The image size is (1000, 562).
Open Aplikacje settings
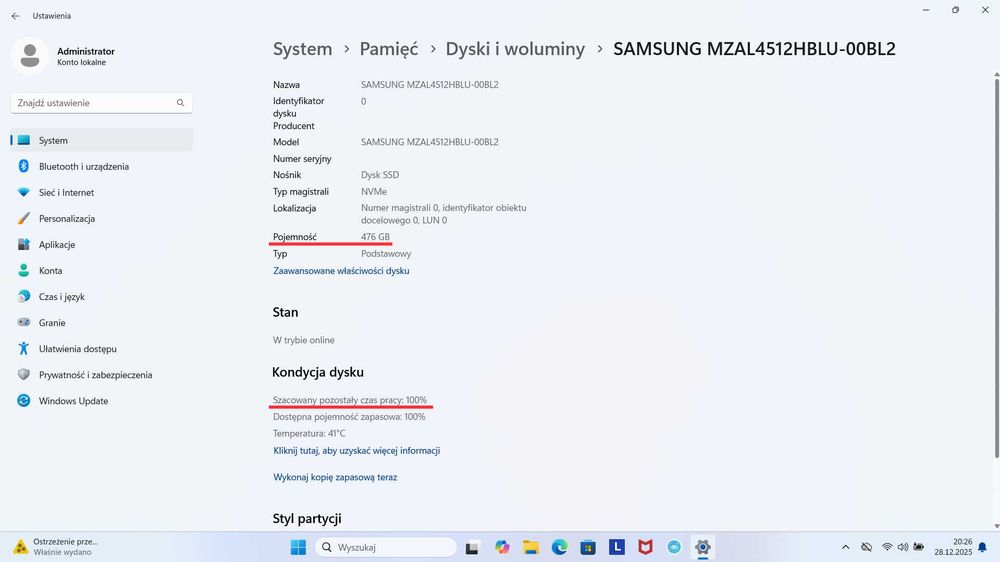[x=101, y=245]
